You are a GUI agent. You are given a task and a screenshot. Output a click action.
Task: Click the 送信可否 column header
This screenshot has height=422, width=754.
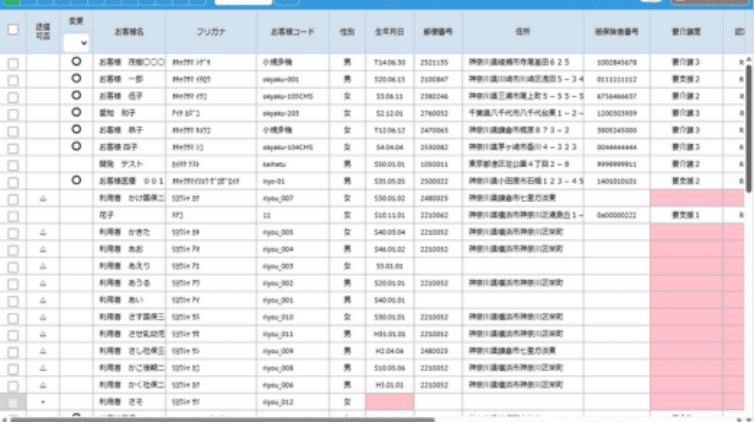pos(43,32)
